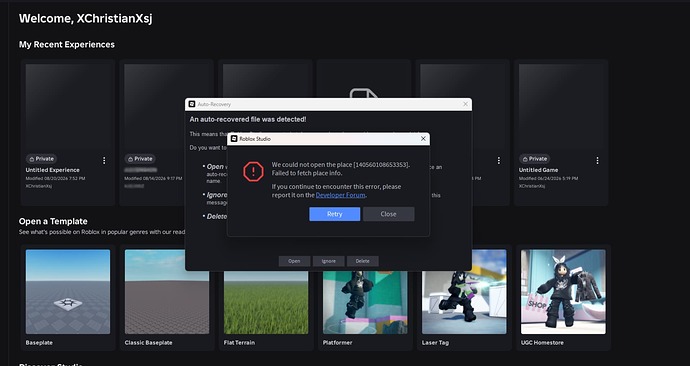Image resolution: width=690 pixels, height=366 pixels.
Task: Click the red error warning icon
Action: coord(253,172)
